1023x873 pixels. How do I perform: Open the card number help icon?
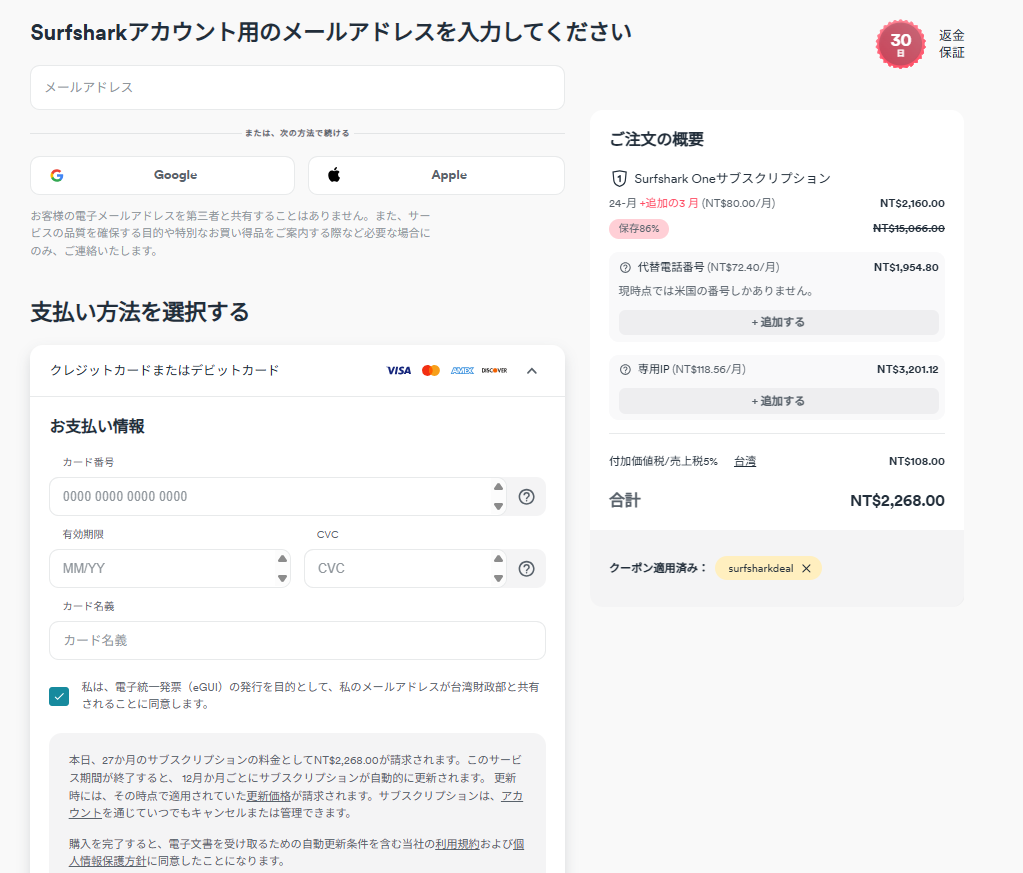pos(526,496)
